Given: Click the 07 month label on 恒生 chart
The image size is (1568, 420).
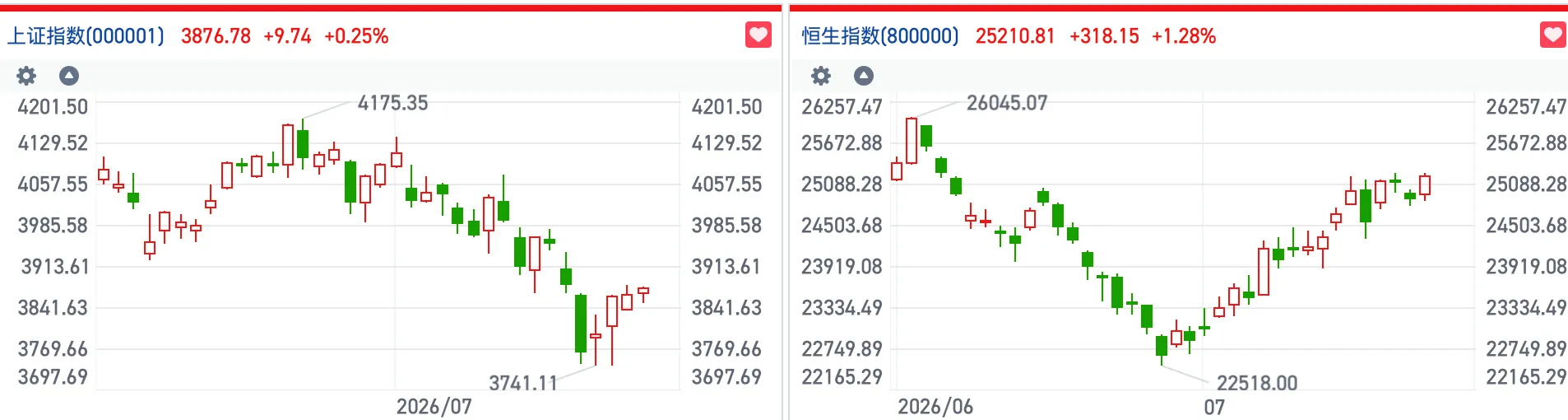Looking at the screenshot, I should 1214,407.
